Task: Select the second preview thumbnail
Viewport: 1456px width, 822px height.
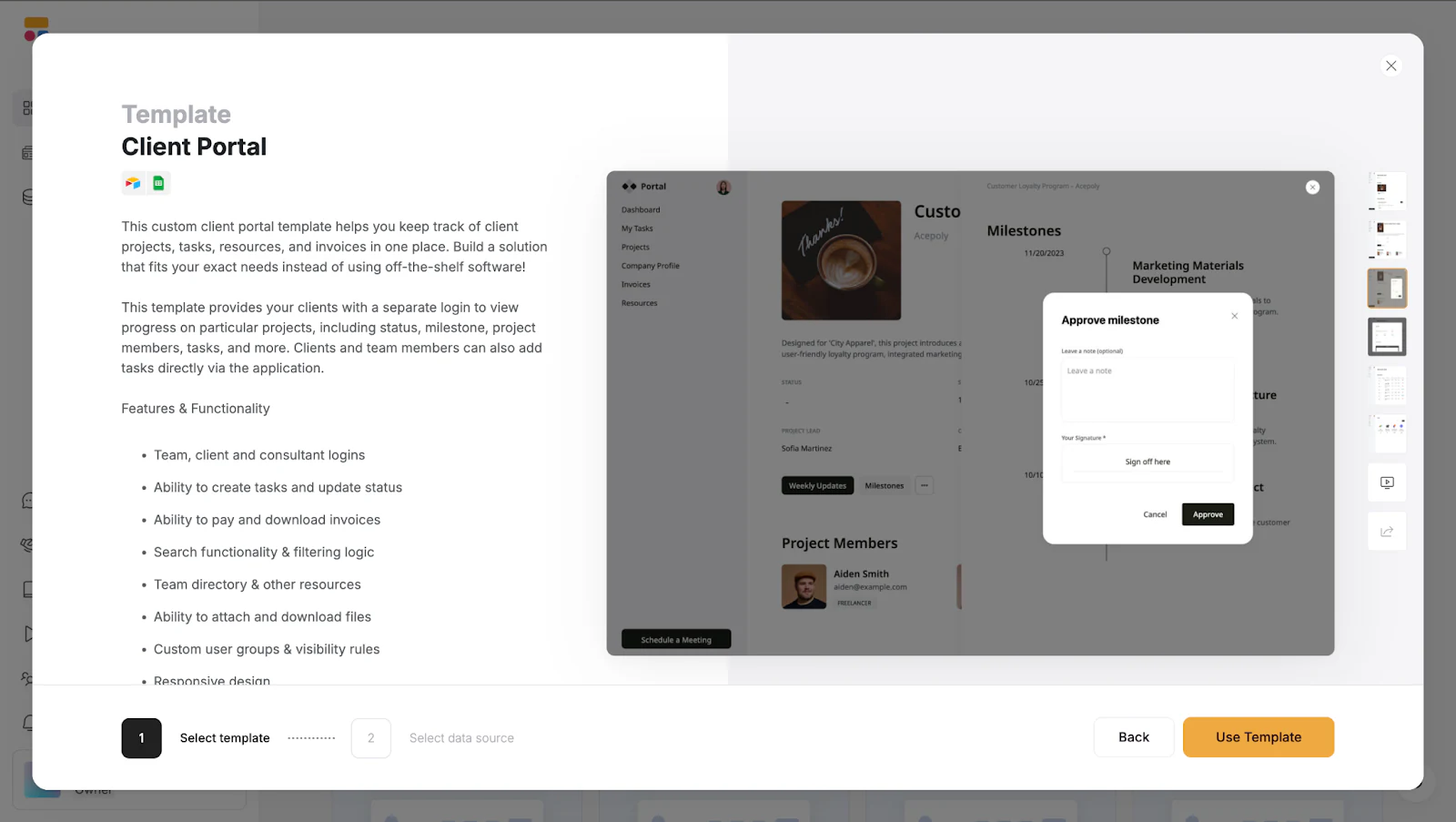Action: [x=1387, y=239]
